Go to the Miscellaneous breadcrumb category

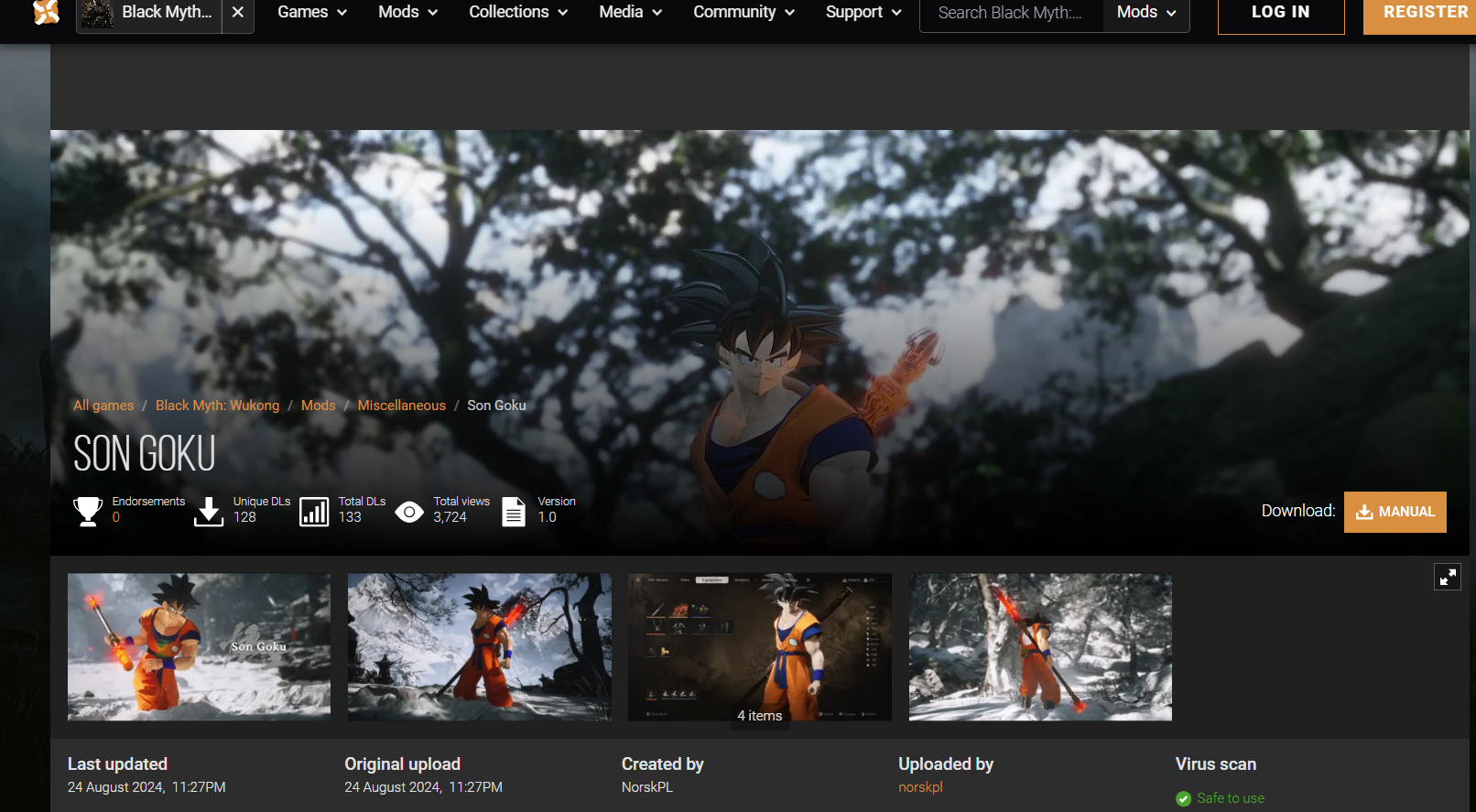point(401,406)
